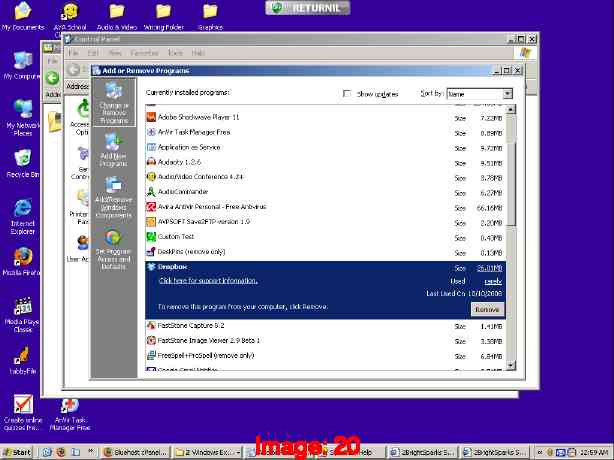Click the Application as Service icon
This screenshot has height=460, width=614.
151,147
